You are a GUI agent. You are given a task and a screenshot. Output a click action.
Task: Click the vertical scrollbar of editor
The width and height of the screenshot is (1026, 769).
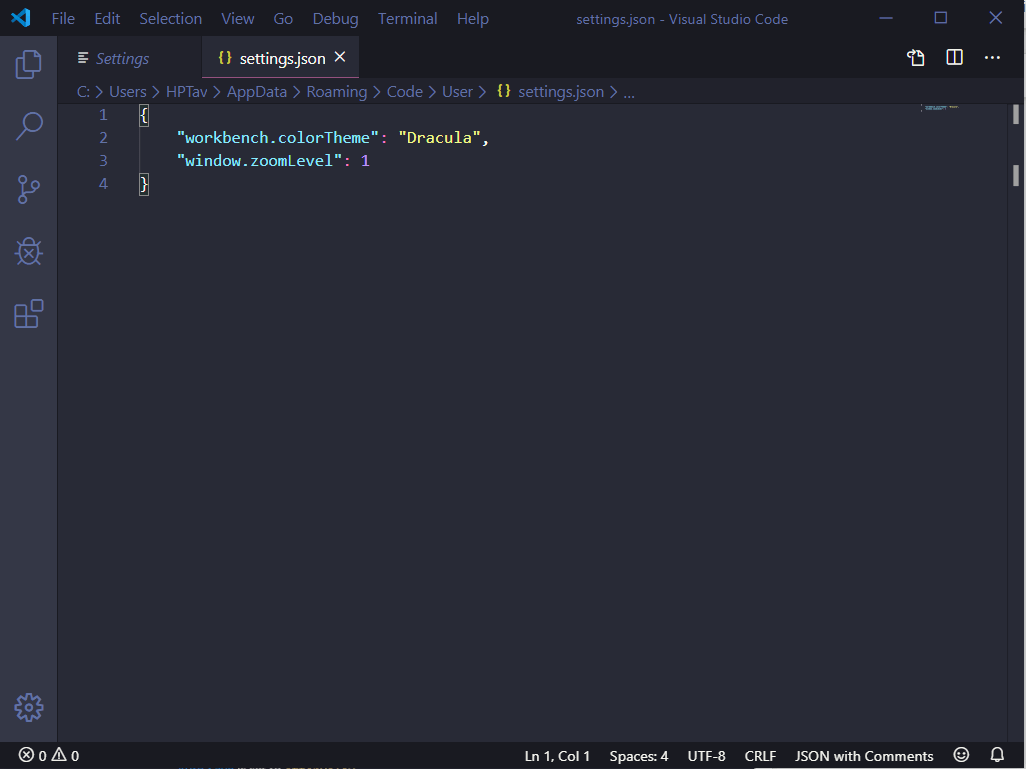tap(1016, 423)
